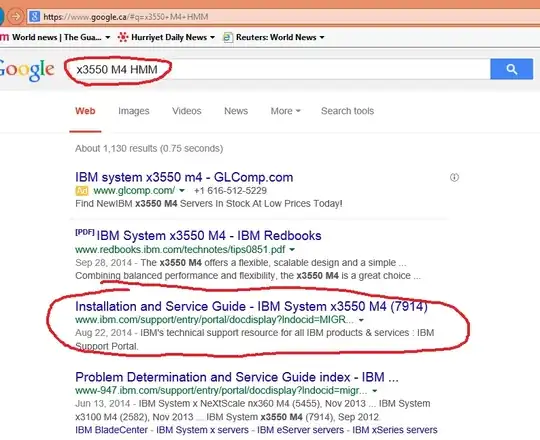Open the Search tools option
540x440 pixels.
[x=347, y=111]
